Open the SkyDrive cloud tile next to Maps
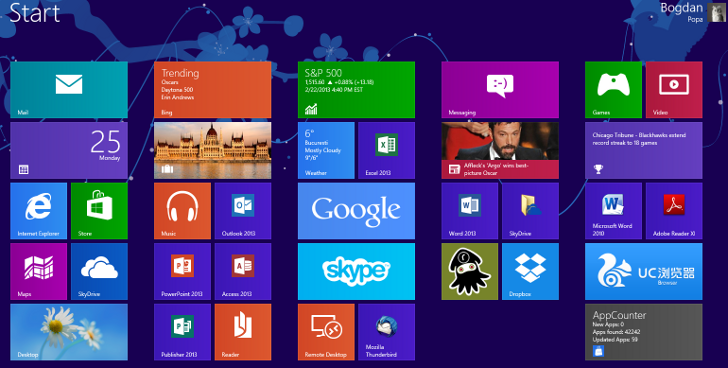 [99, 271]
